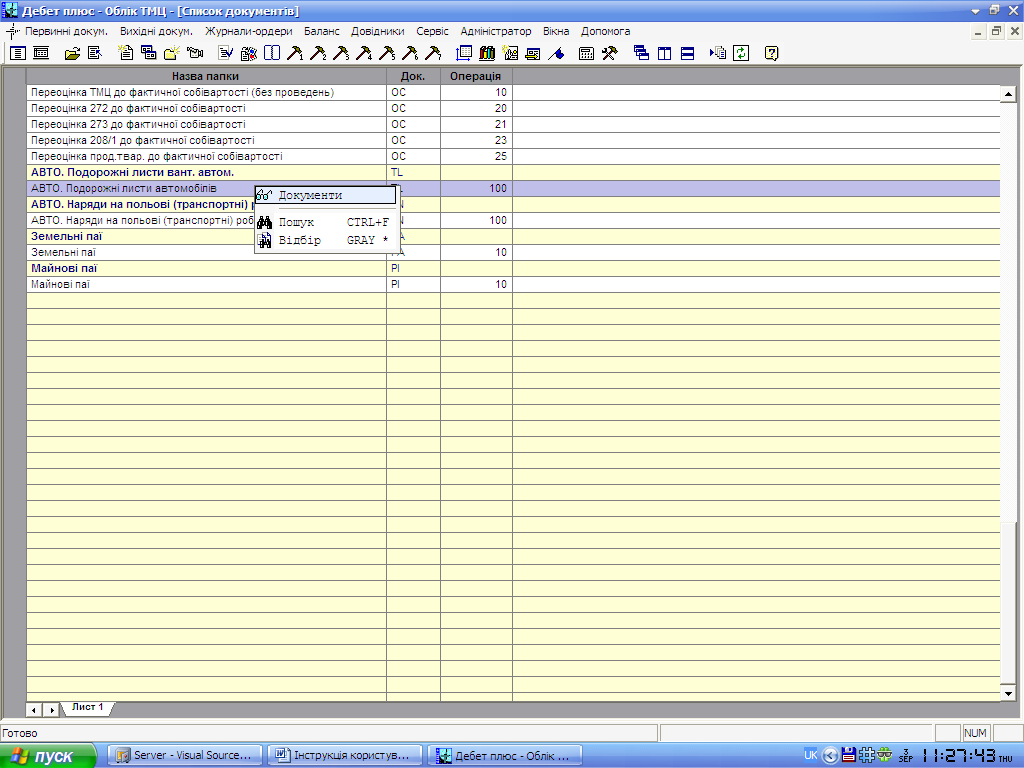Click the clipboard with colored marks icon
The width and height of the screenshot is (1024, 768).
pyautogui.click(x=249, y=54)
